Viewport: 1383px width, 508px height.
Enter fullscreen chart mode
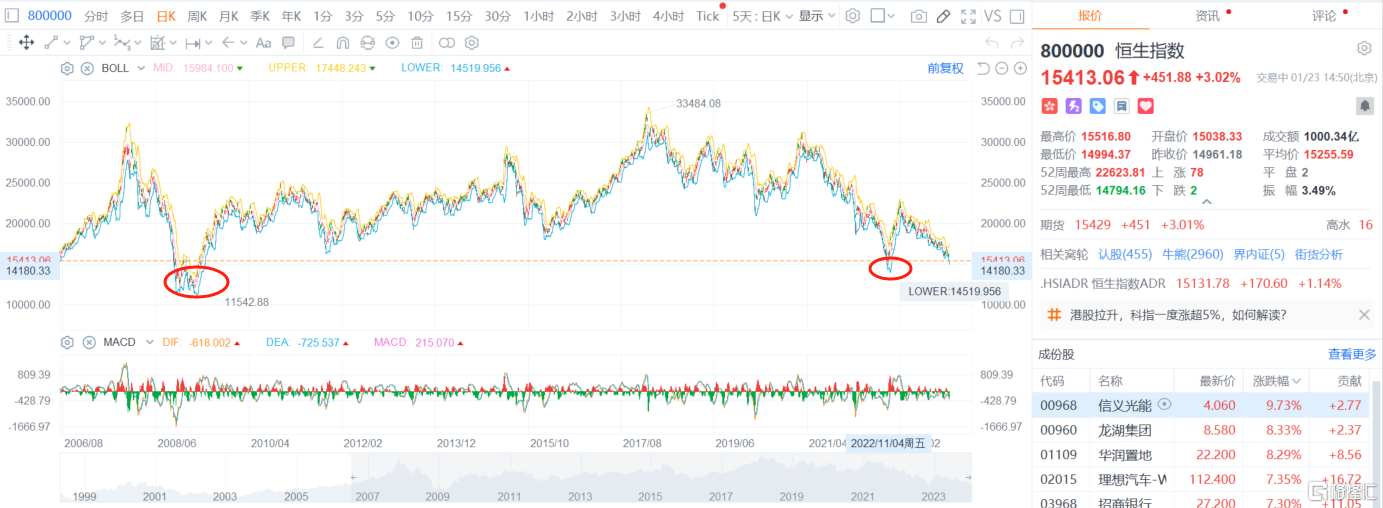[x=967, y=16]
